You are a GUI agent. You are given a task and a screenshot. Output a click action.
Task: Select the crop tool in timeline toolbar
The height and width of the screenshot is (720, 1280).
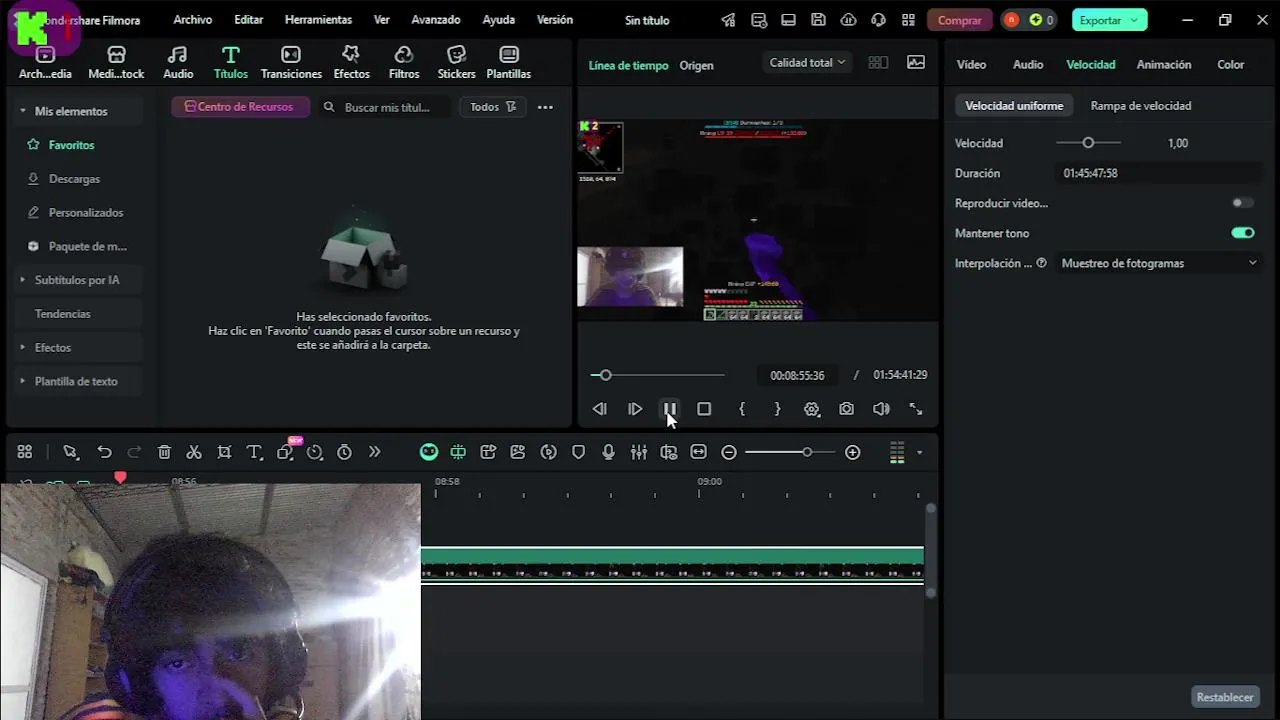coord(224,452)
